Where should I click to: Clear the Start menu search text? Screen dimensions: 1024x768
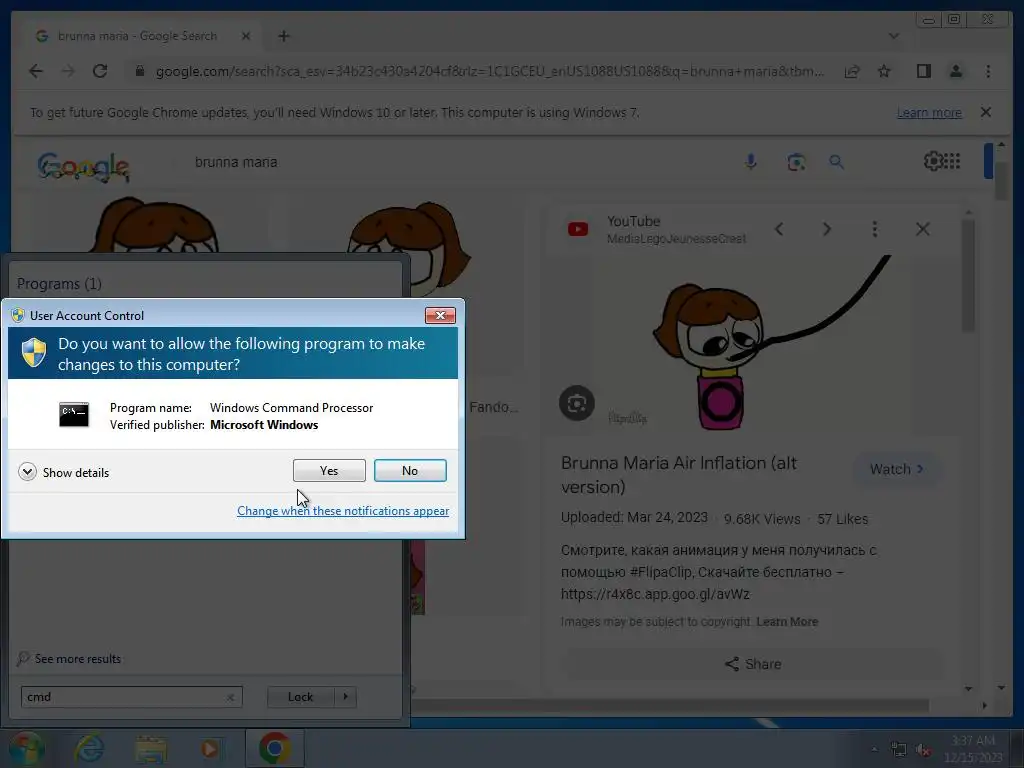(x=231, y=697)
